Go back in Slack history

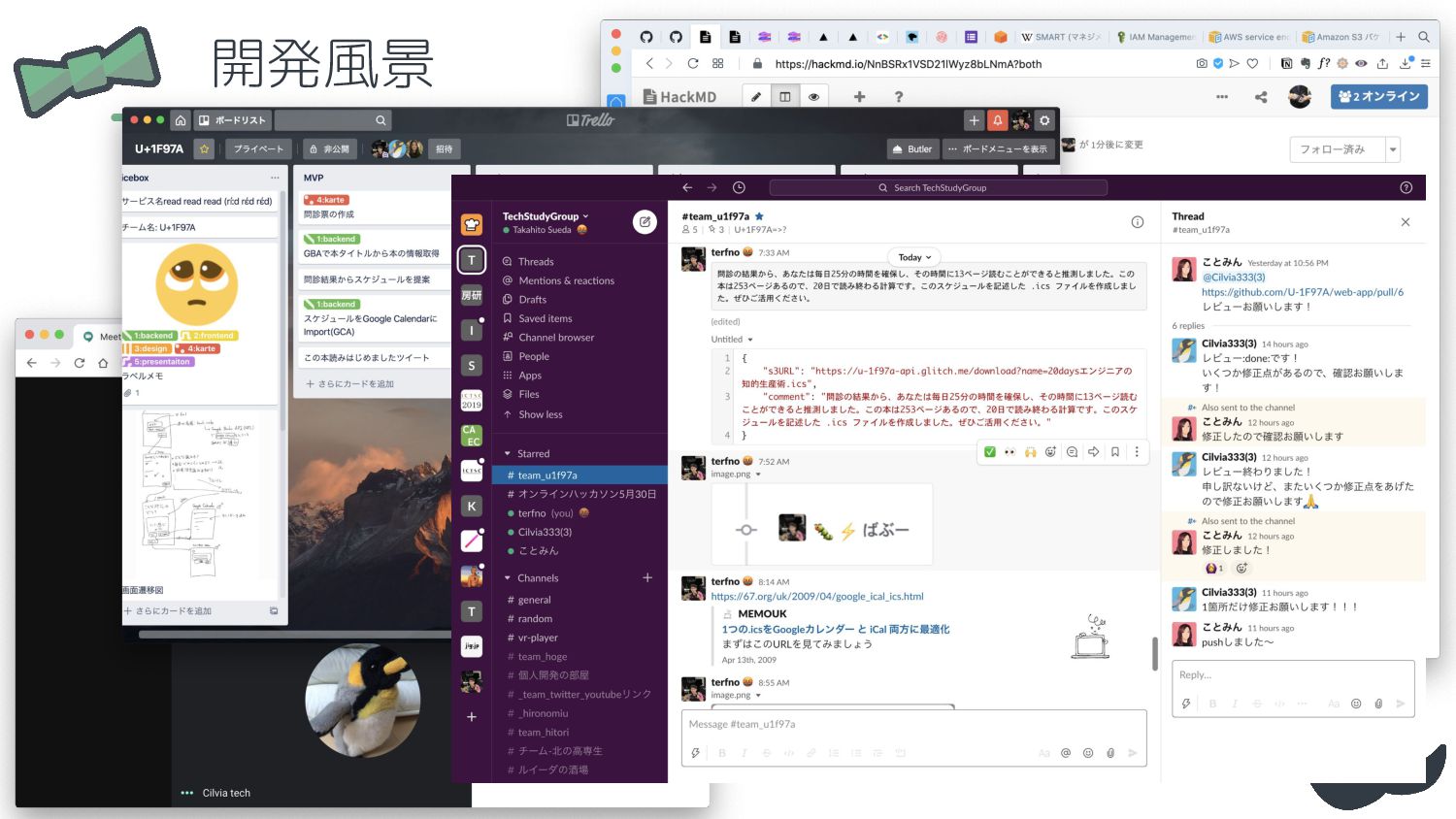[687, 187]
